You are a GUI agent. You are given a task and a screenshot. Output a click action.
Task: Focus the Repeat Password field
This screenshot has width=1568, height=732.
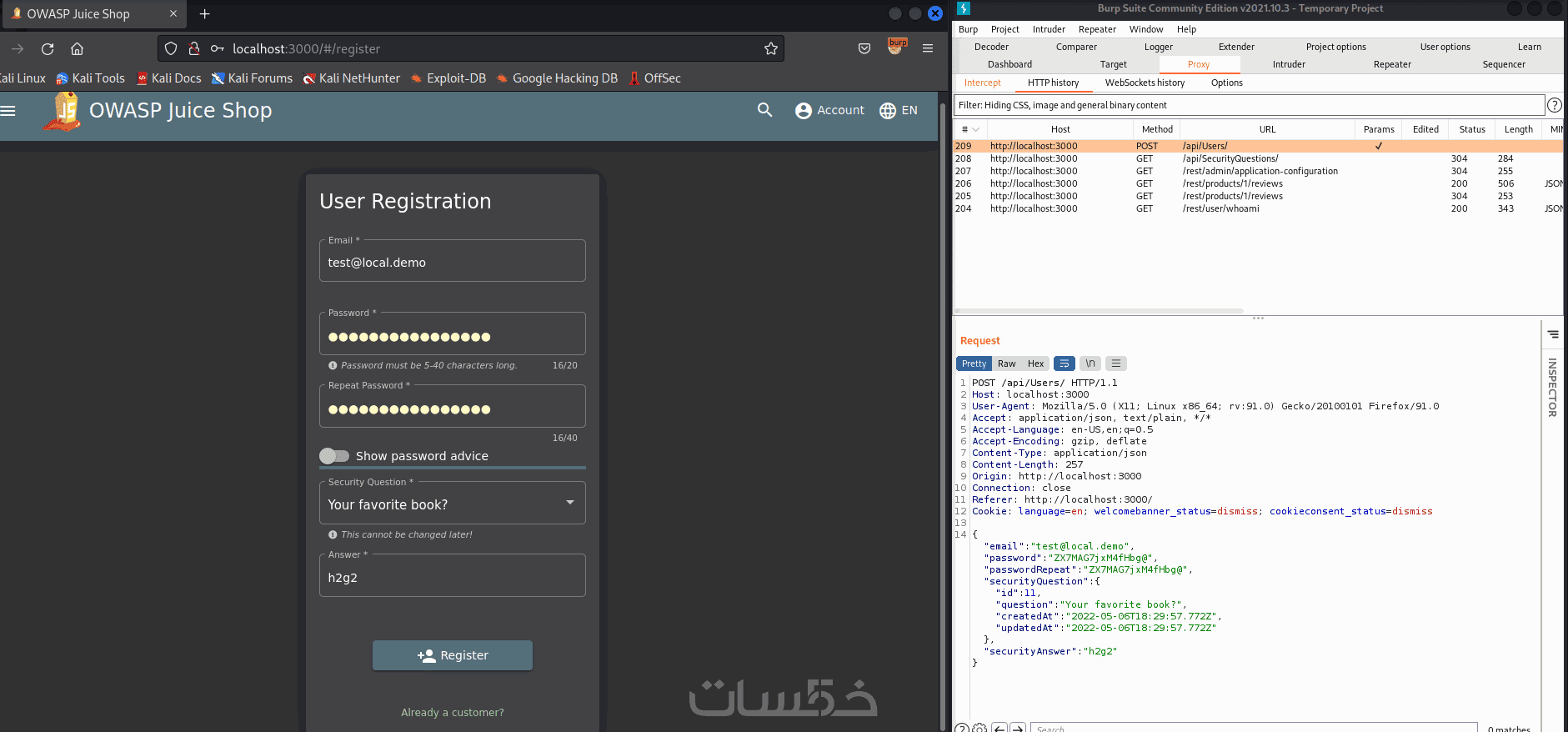(453, 407)
